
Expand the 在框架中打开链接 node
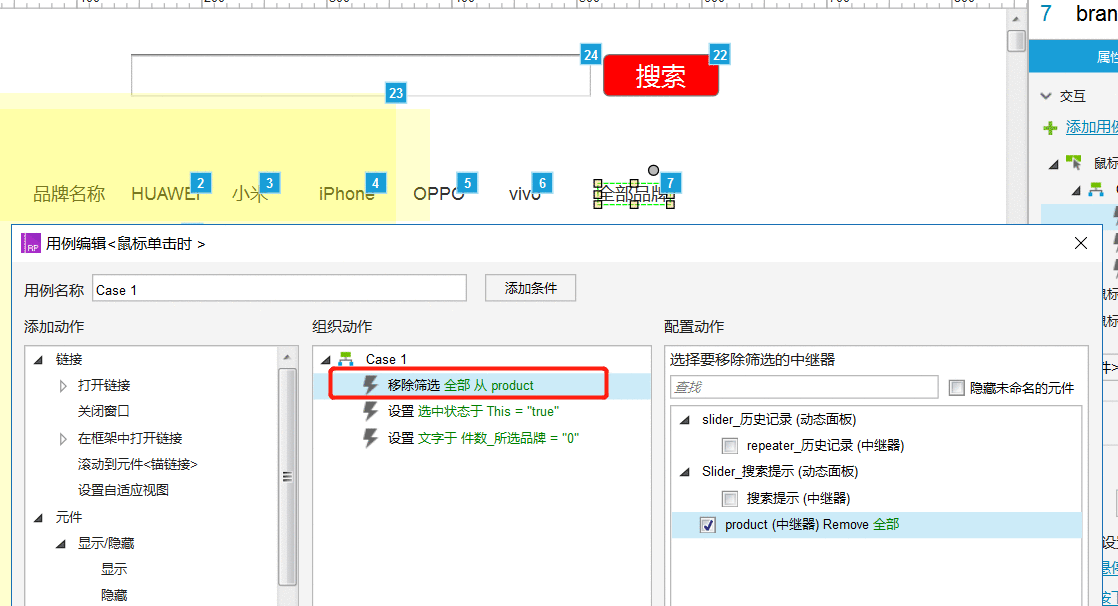pos(63,438)
